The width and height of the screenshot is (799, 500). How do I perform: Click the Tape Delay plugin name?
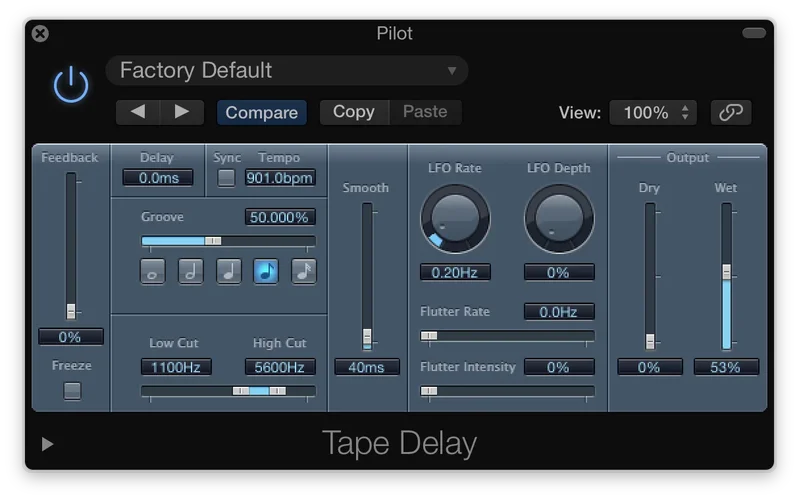point(400,443)
